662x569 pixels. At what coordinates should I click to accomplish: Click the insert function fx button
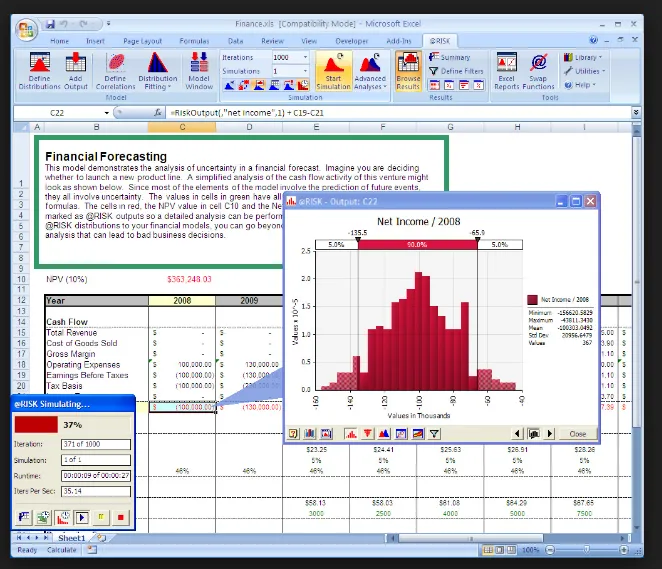[x=157, y=113]
